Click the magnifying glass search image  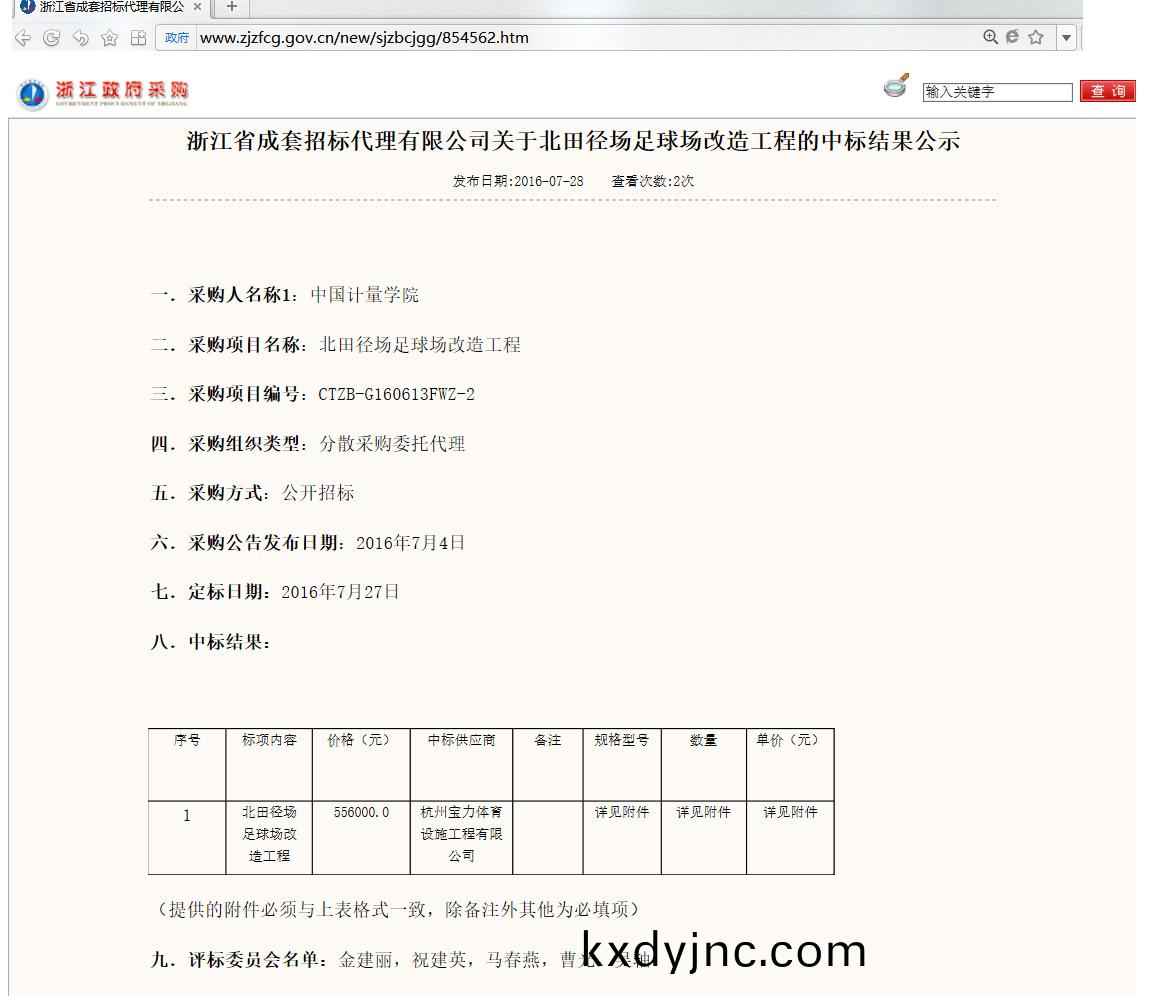(x=896, y=87)
